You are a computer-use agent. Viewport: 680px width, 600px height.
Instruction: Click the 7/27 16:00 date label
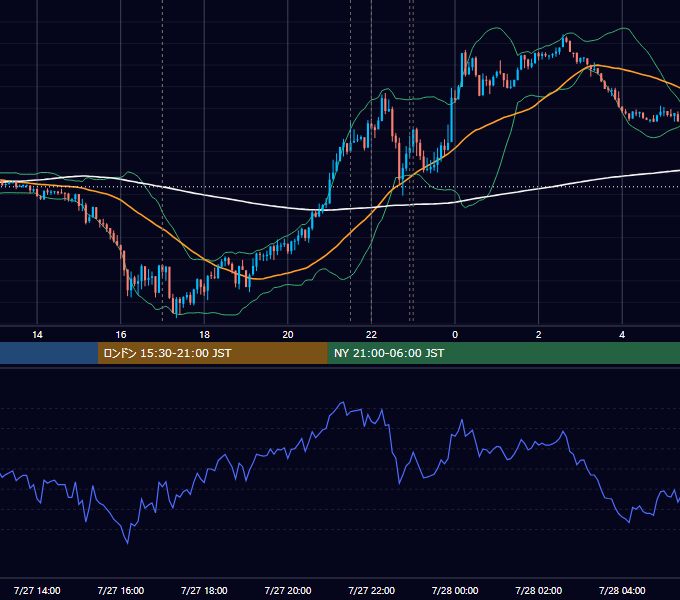(x=121, y=590)
